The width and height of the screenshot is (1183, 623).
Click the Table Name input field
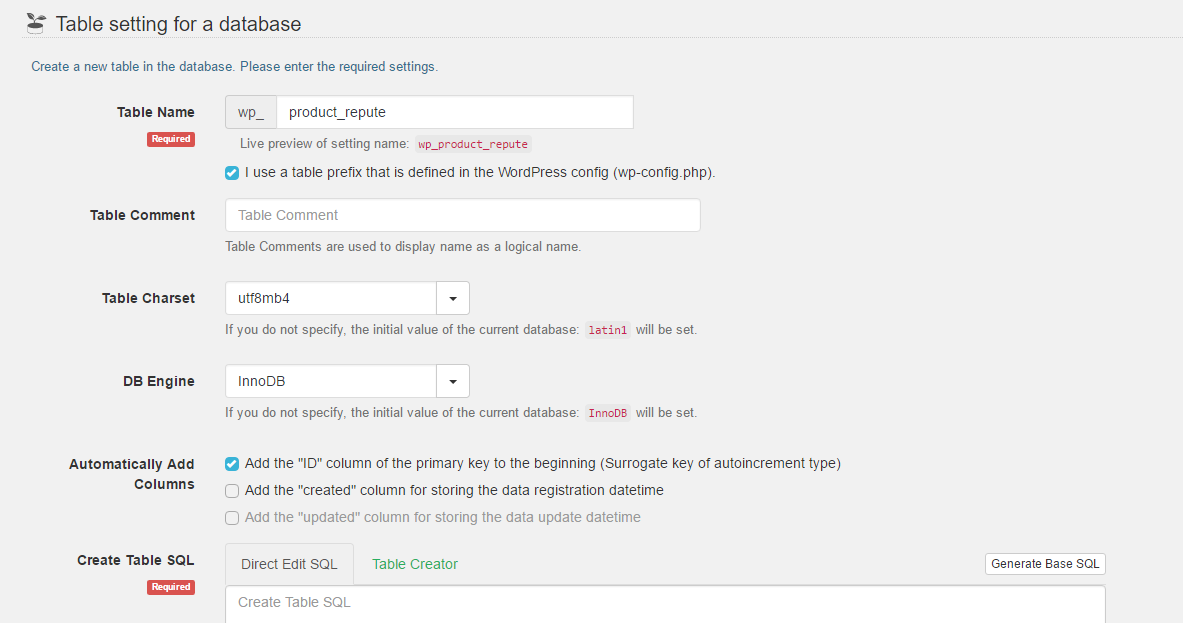(x=454, y=112)
